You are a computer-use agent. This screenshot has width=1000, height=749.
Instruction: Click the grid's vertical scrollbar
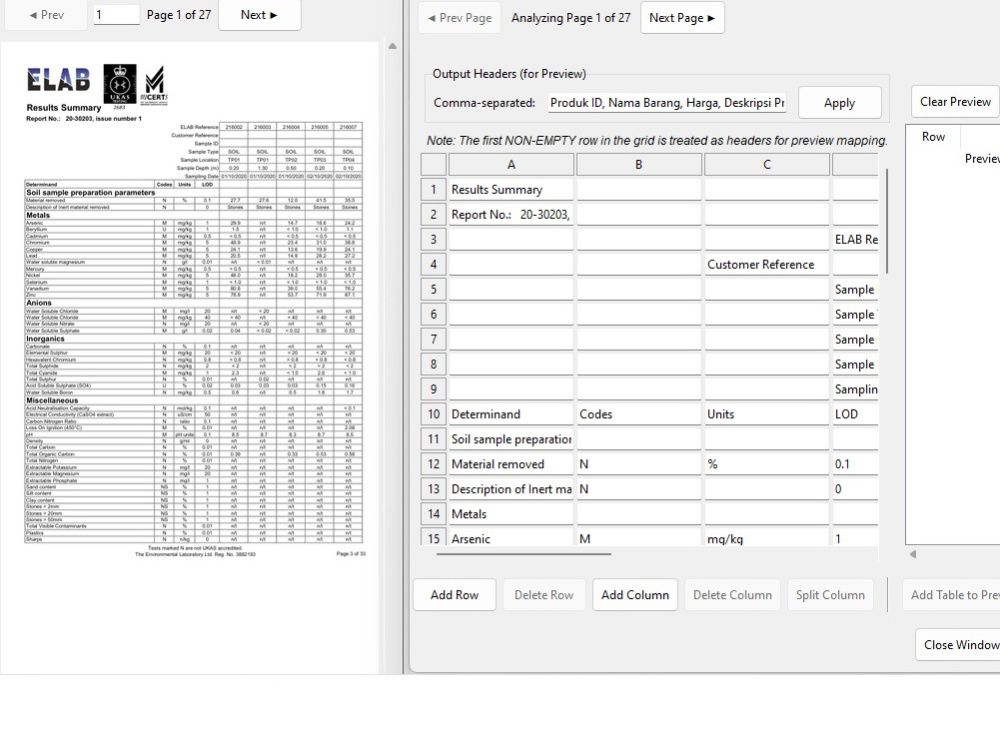(x=886, y=221)
